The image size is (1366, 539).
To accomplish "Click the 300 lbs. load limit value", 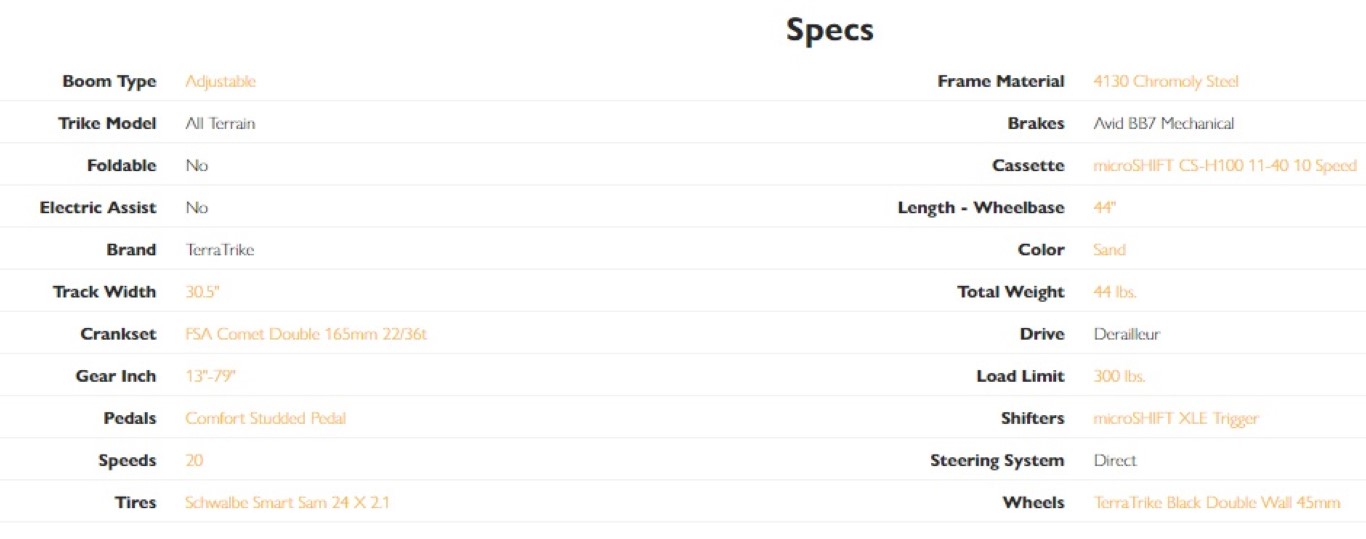I will click(x=1119, y=375).
